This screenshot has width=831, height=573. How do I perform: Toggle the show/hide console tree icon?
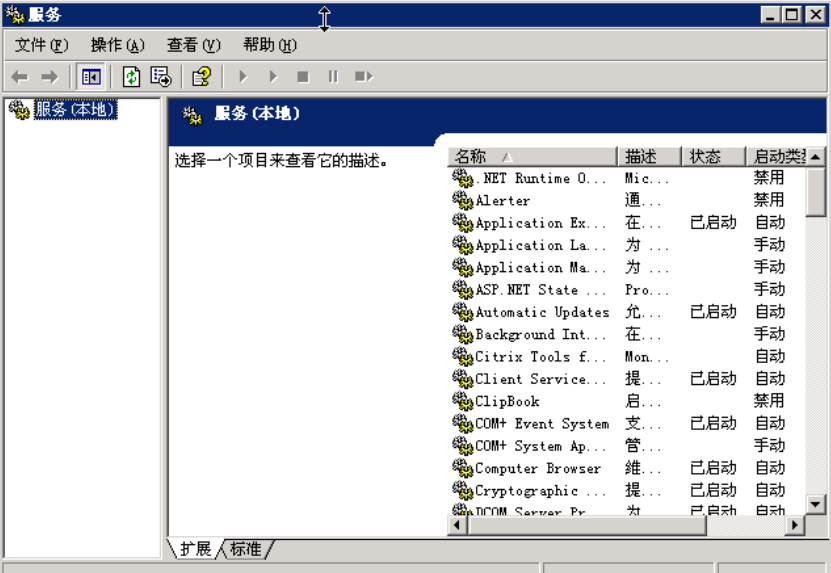click(x=91, y=77)
